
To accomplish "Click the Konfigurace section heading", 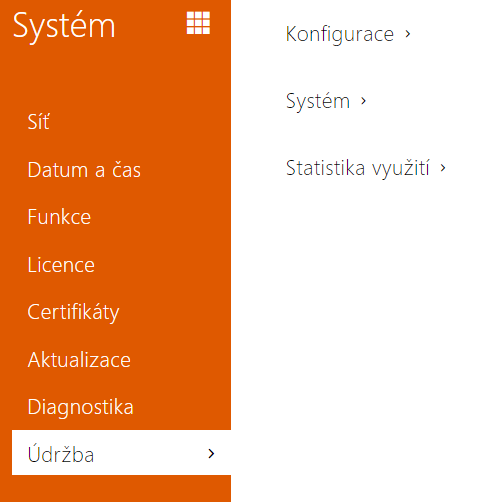I will 340,34.
